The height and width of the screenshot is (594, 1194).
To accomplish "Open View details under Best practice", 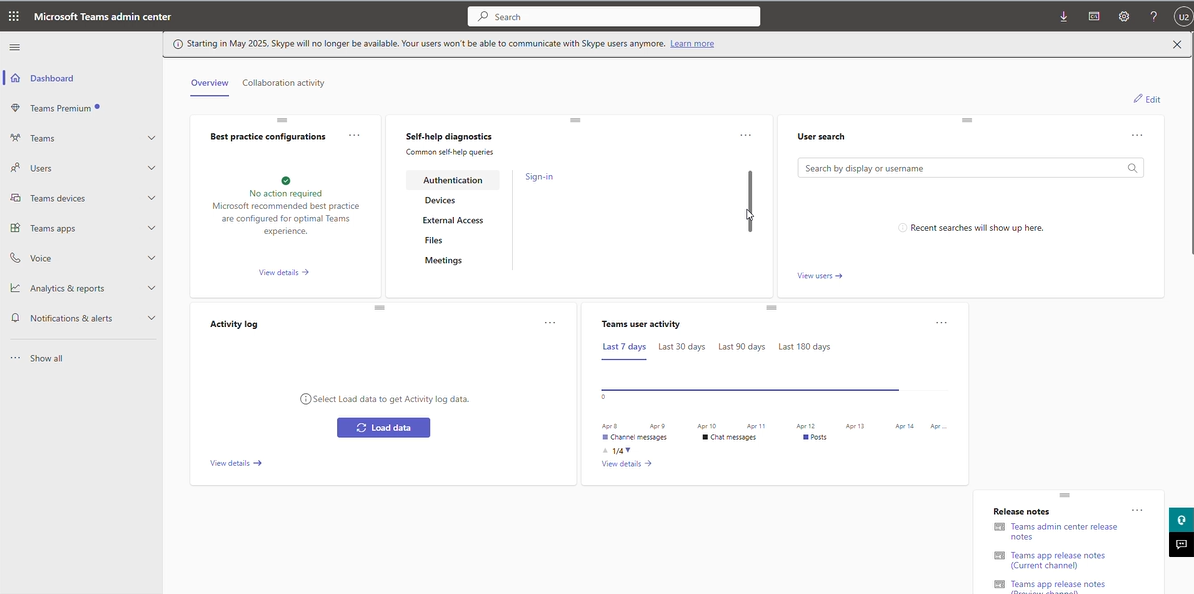I will pyautogui.click(x=284, y=272).
